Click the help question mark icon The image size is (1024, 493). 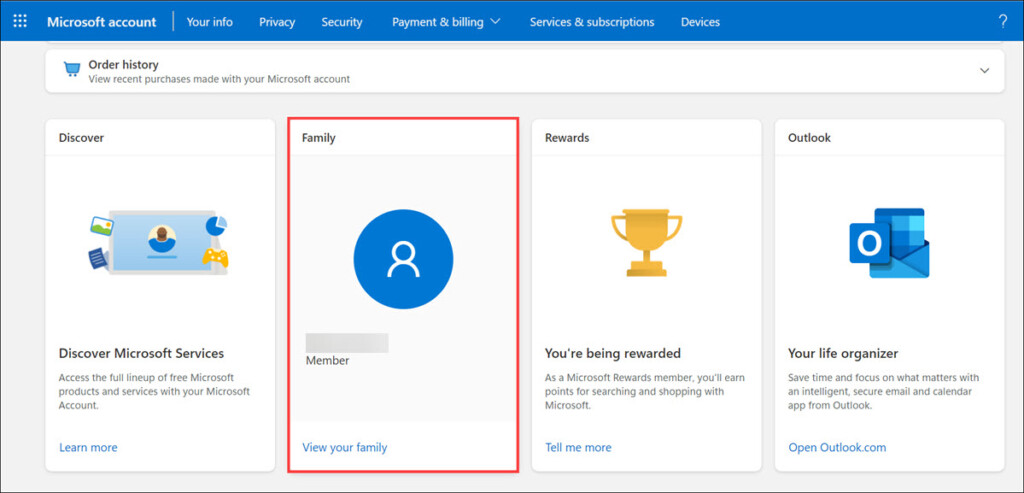tap(1003, 21)
